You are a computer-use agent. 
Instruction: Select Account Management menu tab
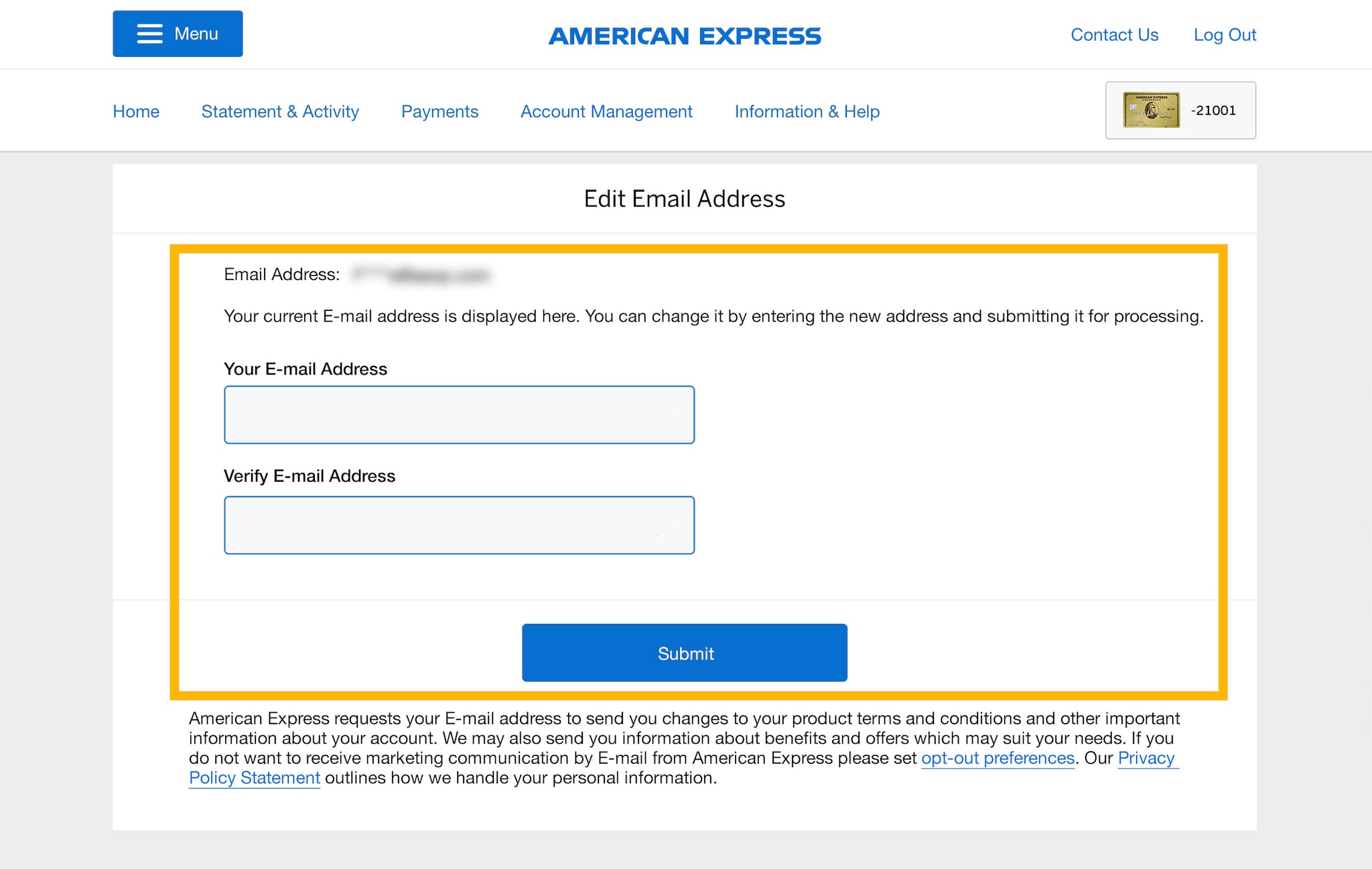607,111
